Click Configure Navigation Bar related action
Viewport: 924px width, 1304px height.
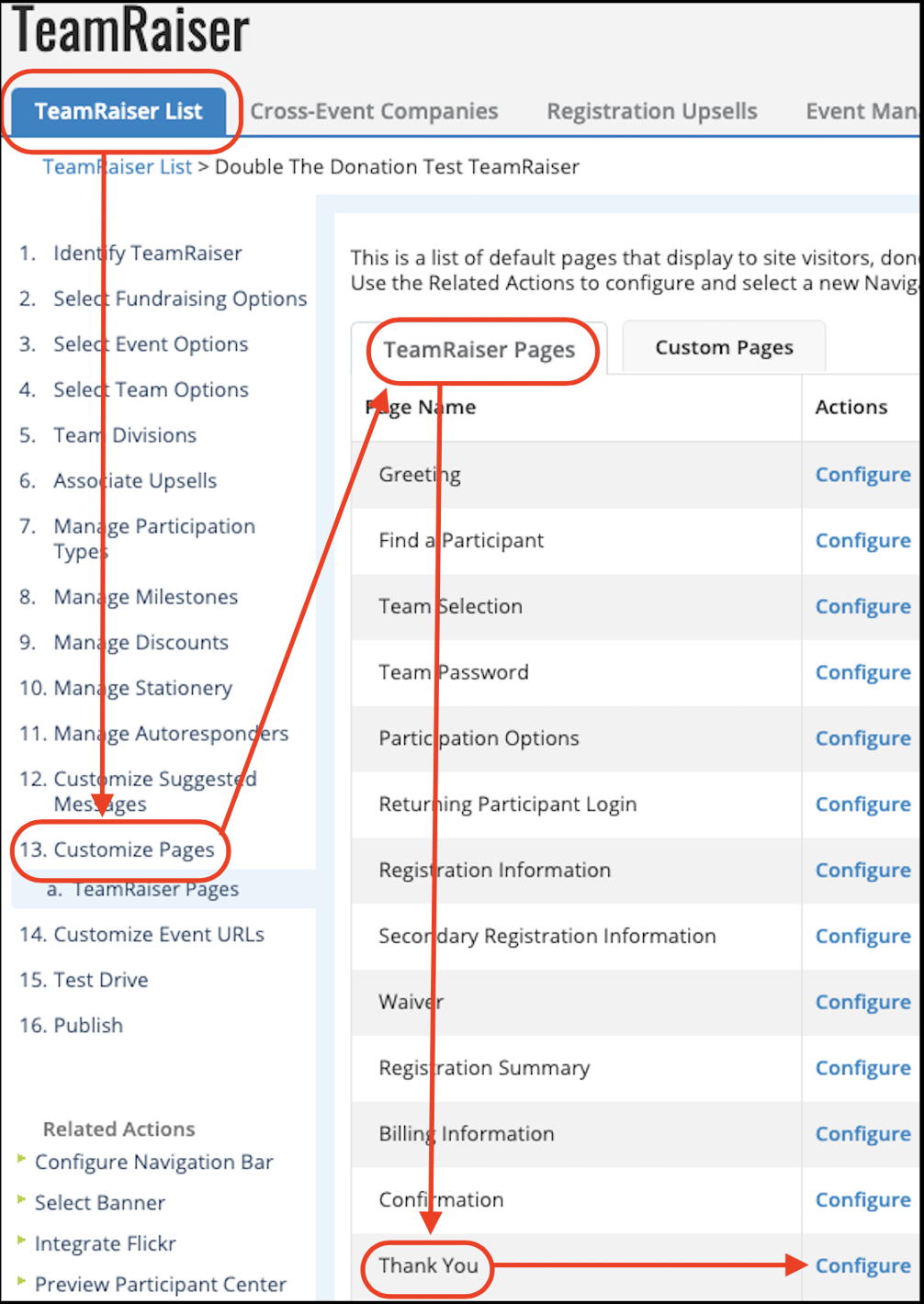(153, 1163)
